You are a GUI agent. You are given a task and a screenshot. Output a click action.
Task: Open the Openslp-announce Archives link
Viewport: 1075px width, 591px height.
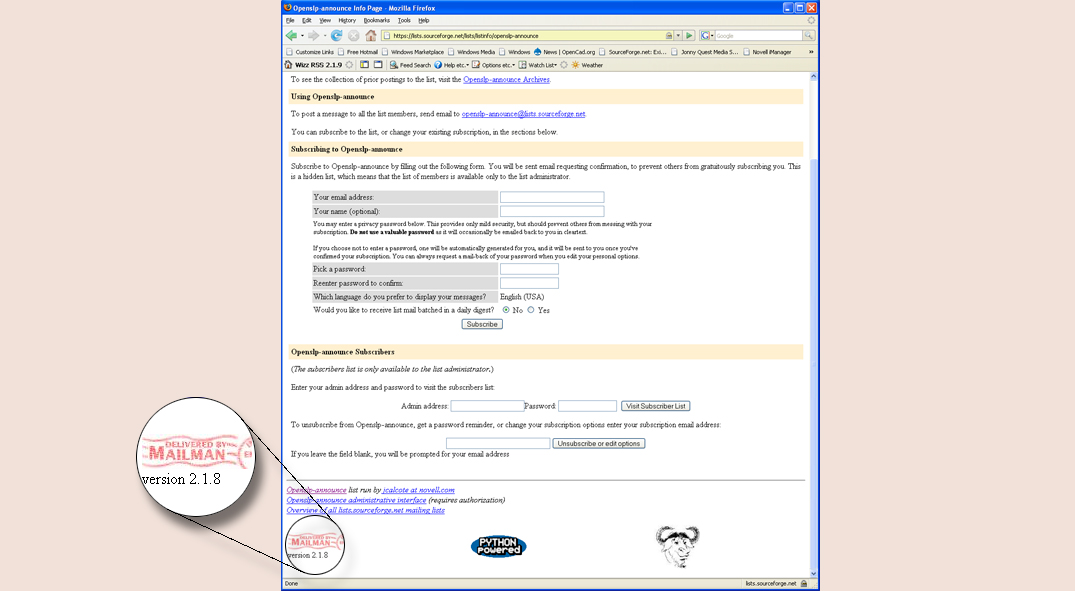tap(506, 80)
